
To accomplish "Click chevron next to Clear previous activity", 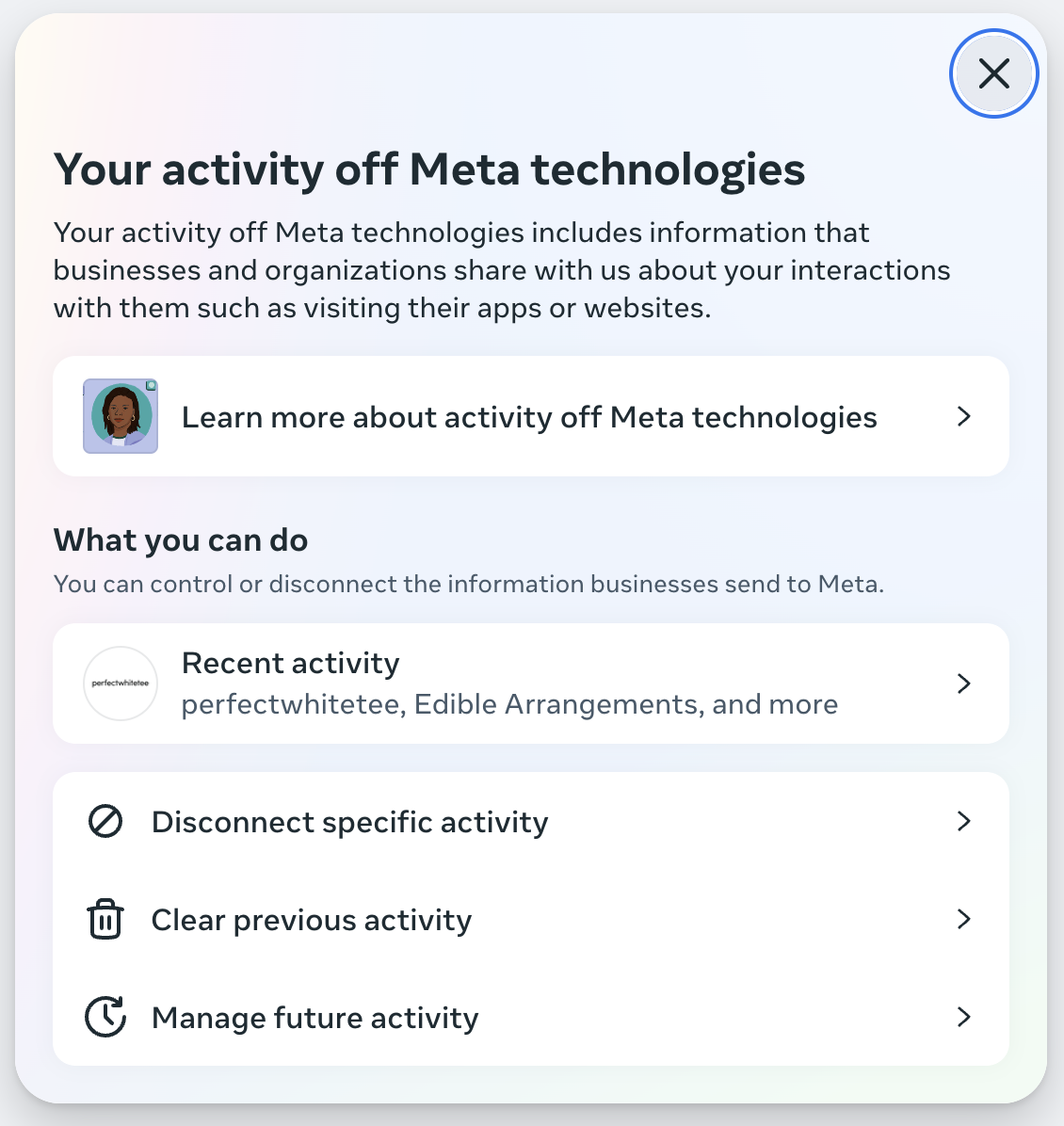I will click(963, 920).
